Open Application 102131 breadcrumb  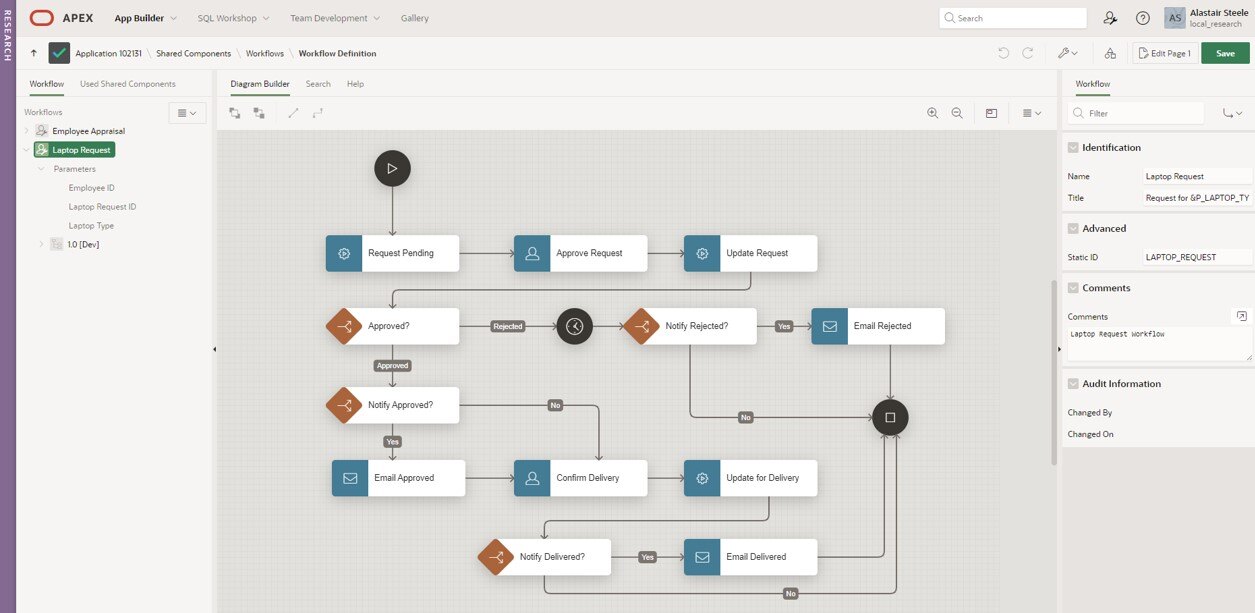click(108, 53)
